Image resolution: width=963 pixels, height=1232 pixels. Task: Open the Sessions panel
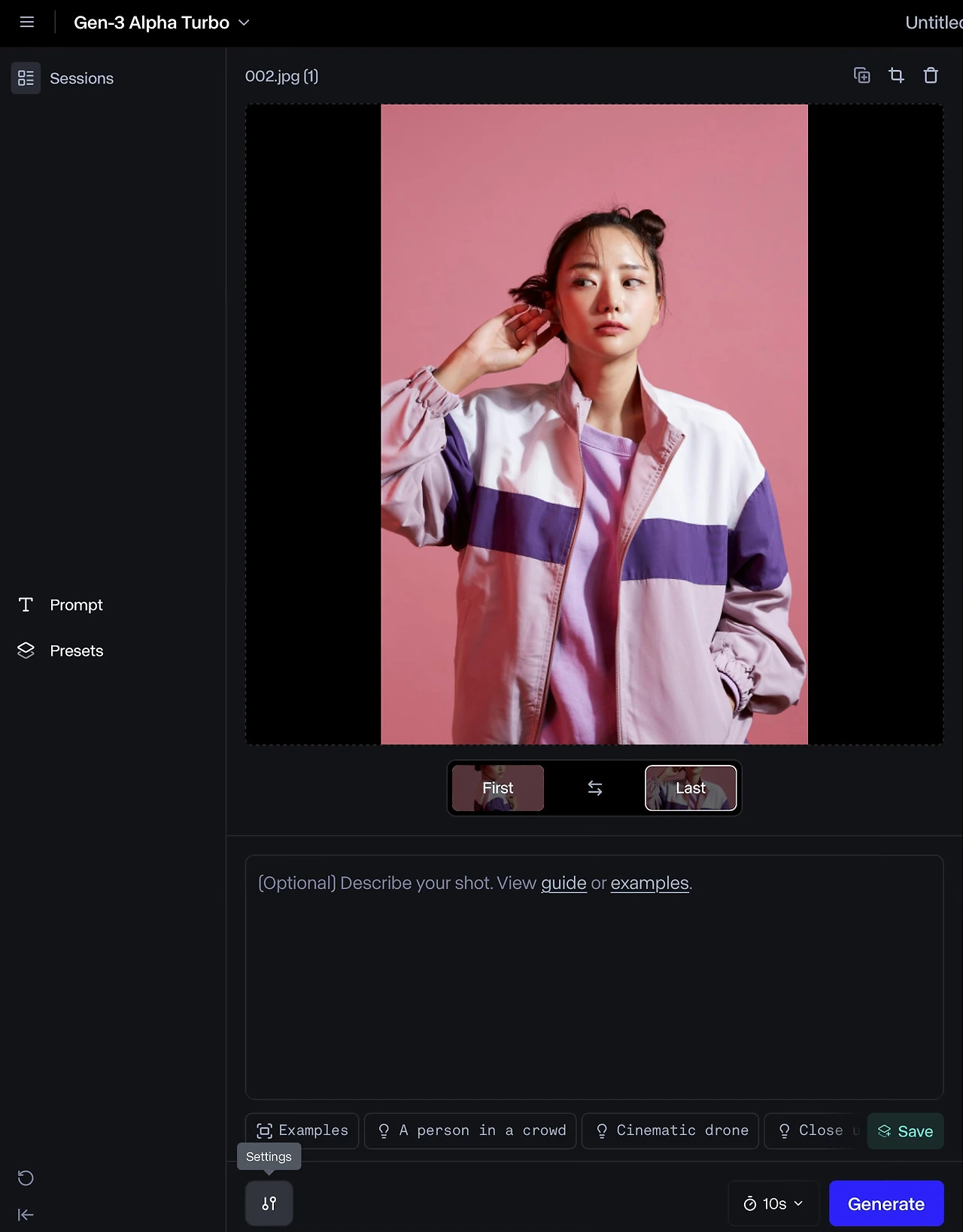coord(63,78)
